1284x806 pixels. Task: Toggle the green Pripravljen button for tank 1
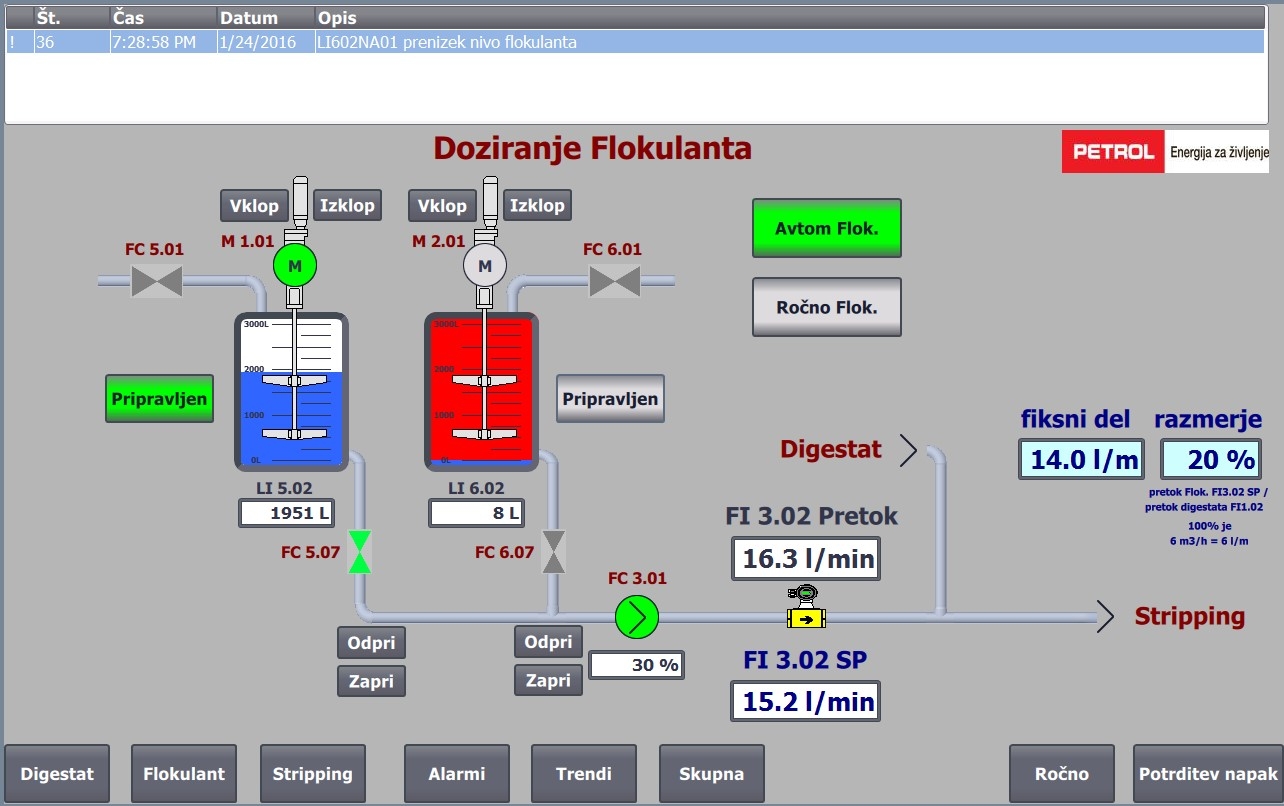(x=159, y=399)
